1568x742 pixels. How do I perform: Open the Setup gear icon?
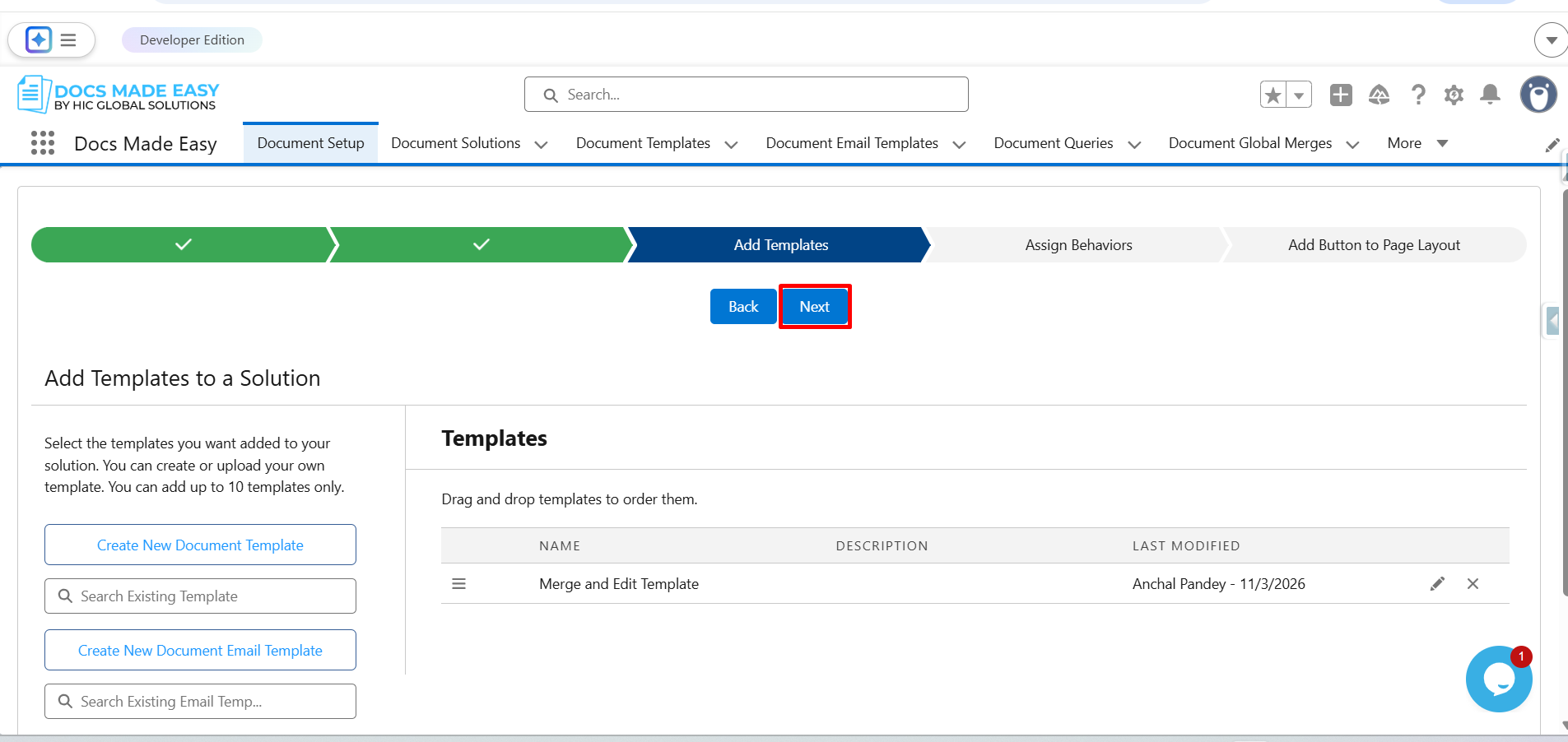(x=1454, y=95)
